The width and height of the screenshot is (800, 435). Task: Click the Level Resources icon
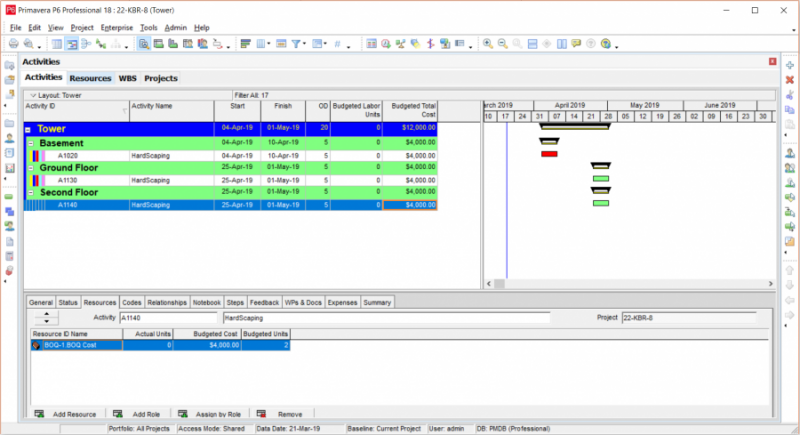pos(401,44)
